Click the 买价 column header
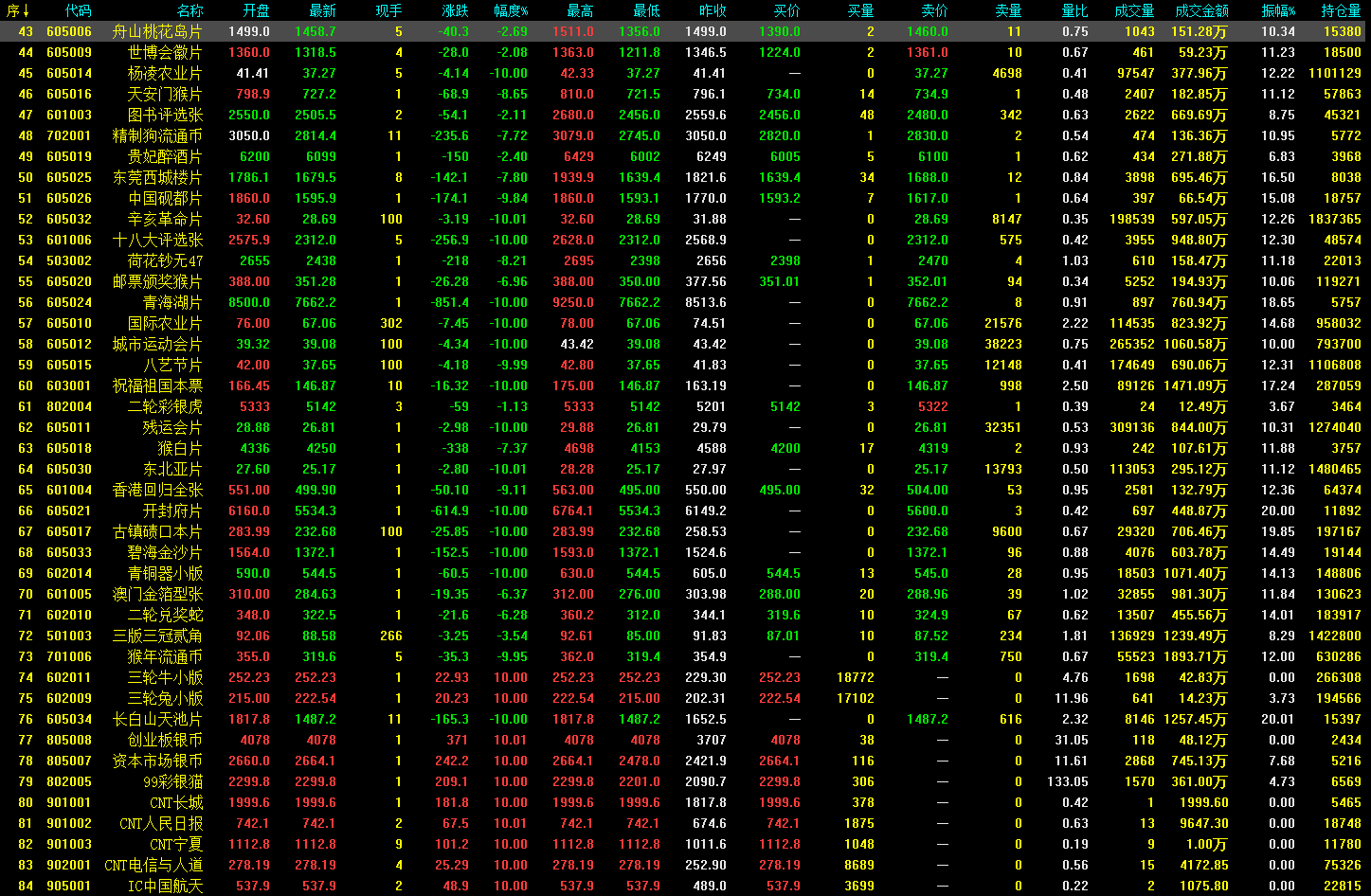 pos(786,10)
